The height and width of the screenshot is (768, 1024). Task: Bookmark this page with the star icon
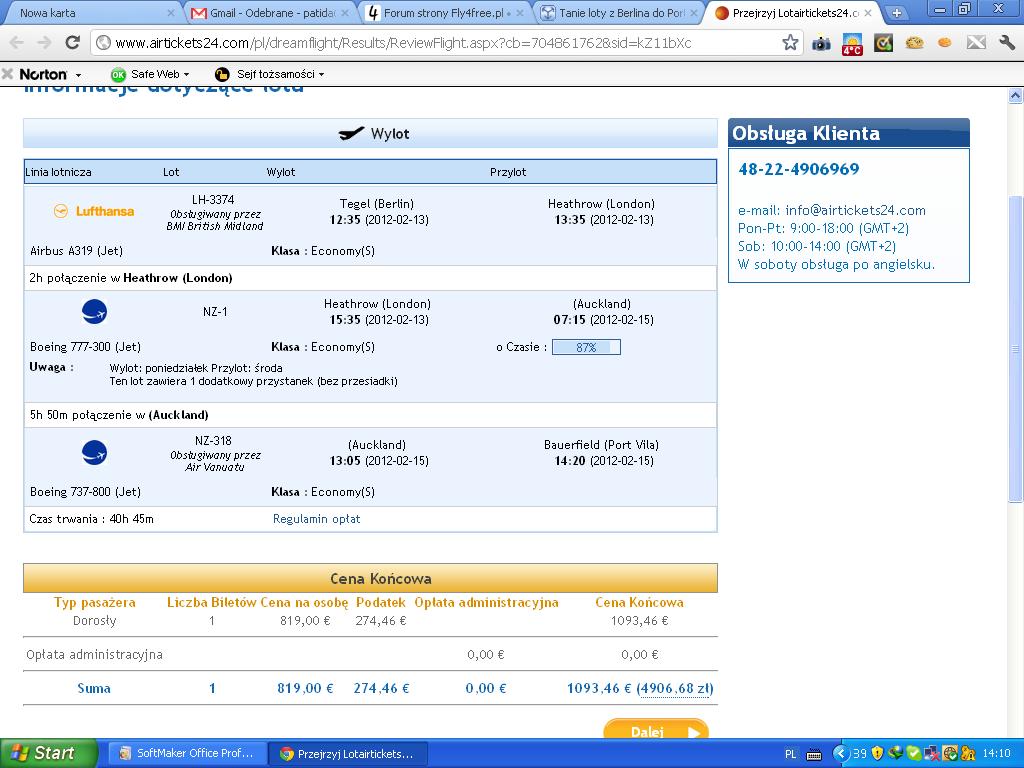coord(790,43)
